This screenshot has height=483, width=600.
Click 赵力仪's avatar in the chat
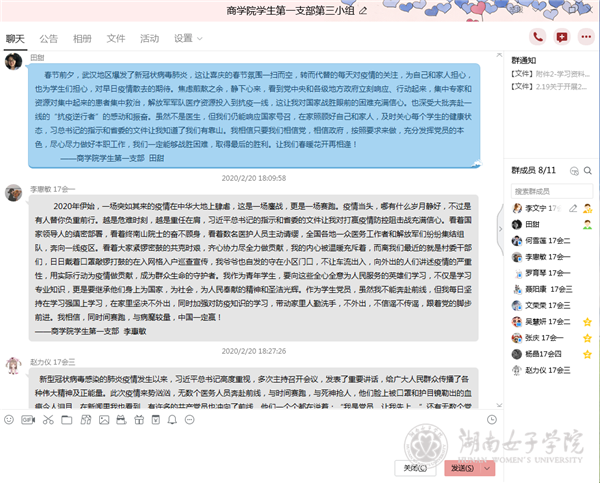(13, 366)
